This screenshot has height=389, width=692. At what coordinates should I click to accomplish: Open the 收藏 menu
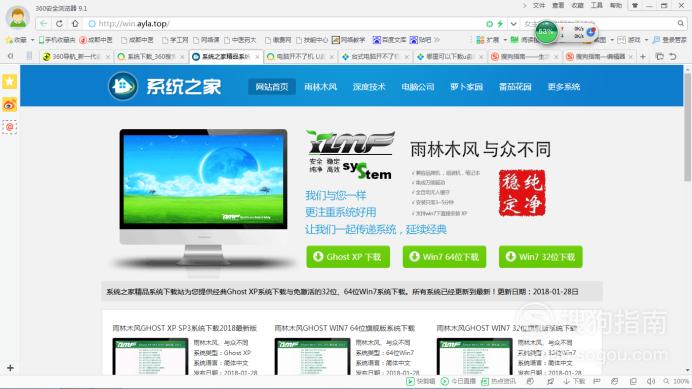point(578,5)
